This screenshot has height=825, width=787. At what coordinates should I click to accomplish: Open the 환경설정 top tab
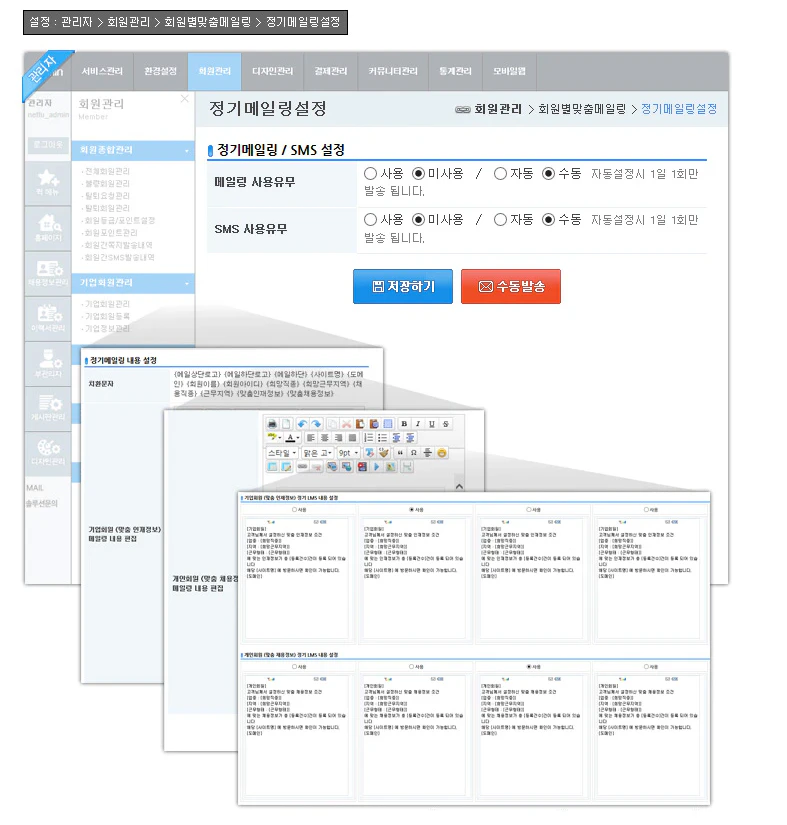click(160, 71)
